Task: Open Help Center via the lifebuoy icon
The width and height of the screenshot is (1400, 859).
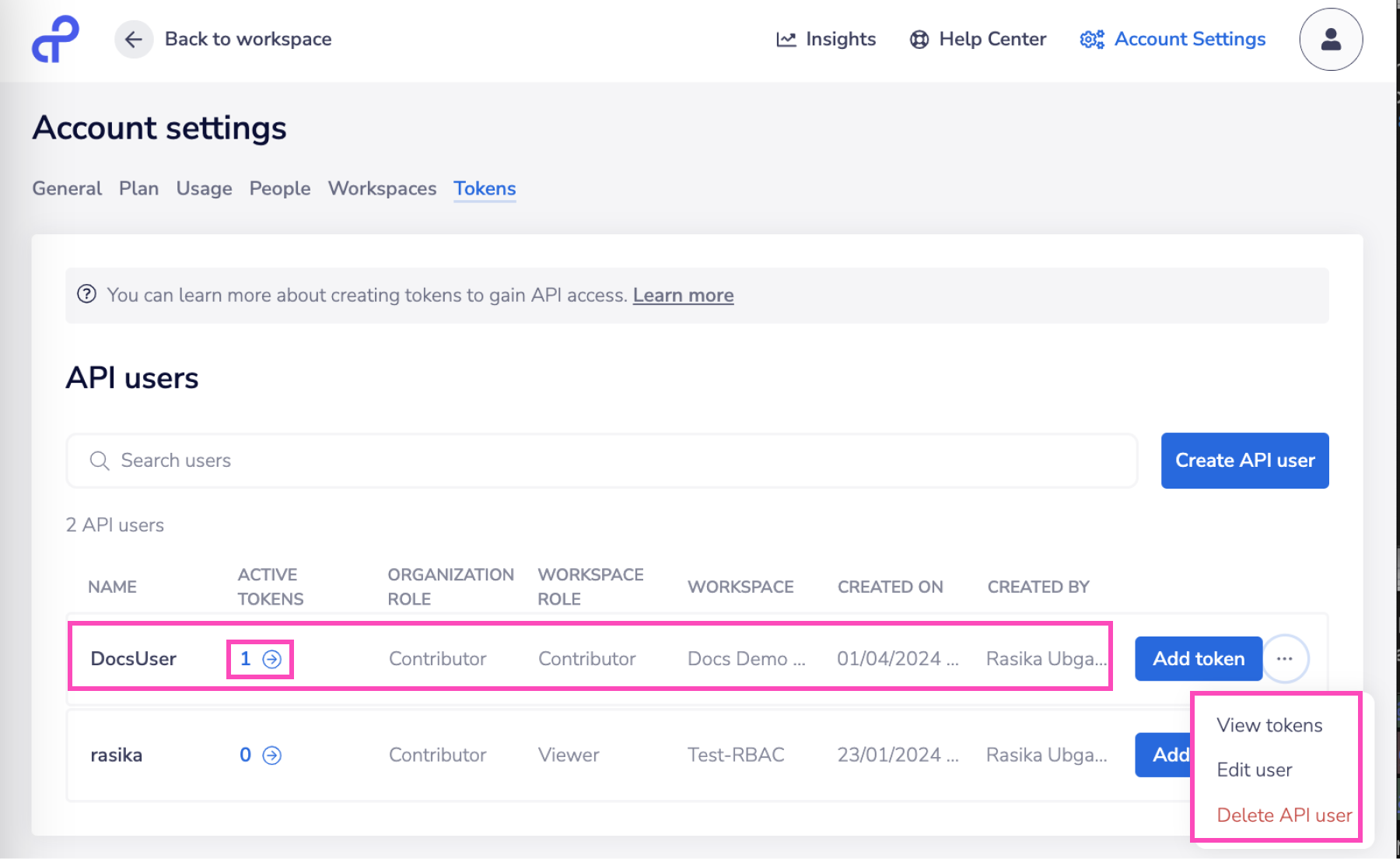Action: [x=919, y=39]
